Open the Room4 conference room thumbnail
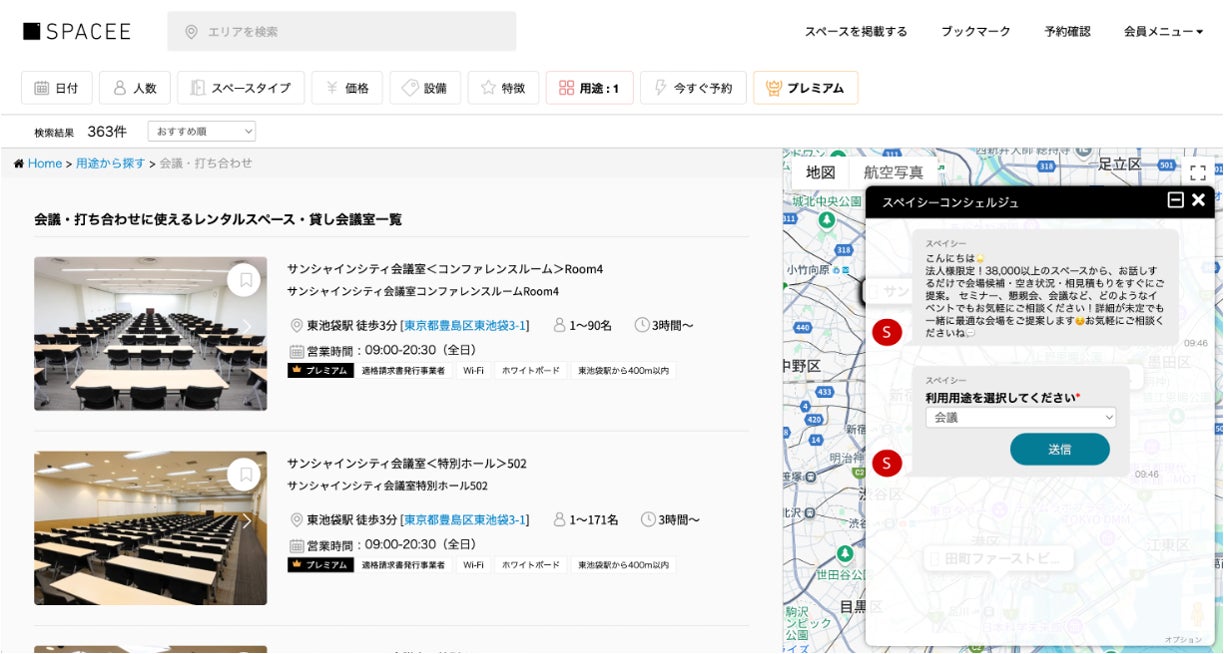 (x=150, y=334)
